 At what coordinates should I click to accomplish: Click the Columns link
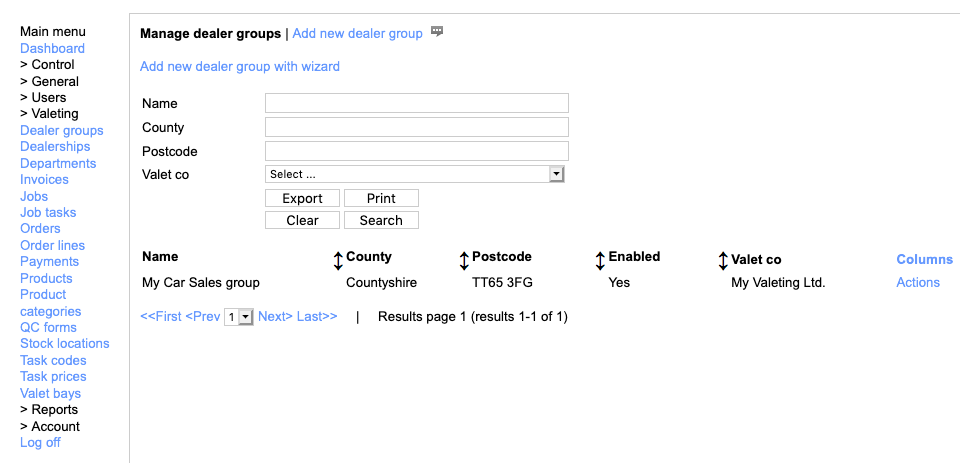(x=924, y=260)
